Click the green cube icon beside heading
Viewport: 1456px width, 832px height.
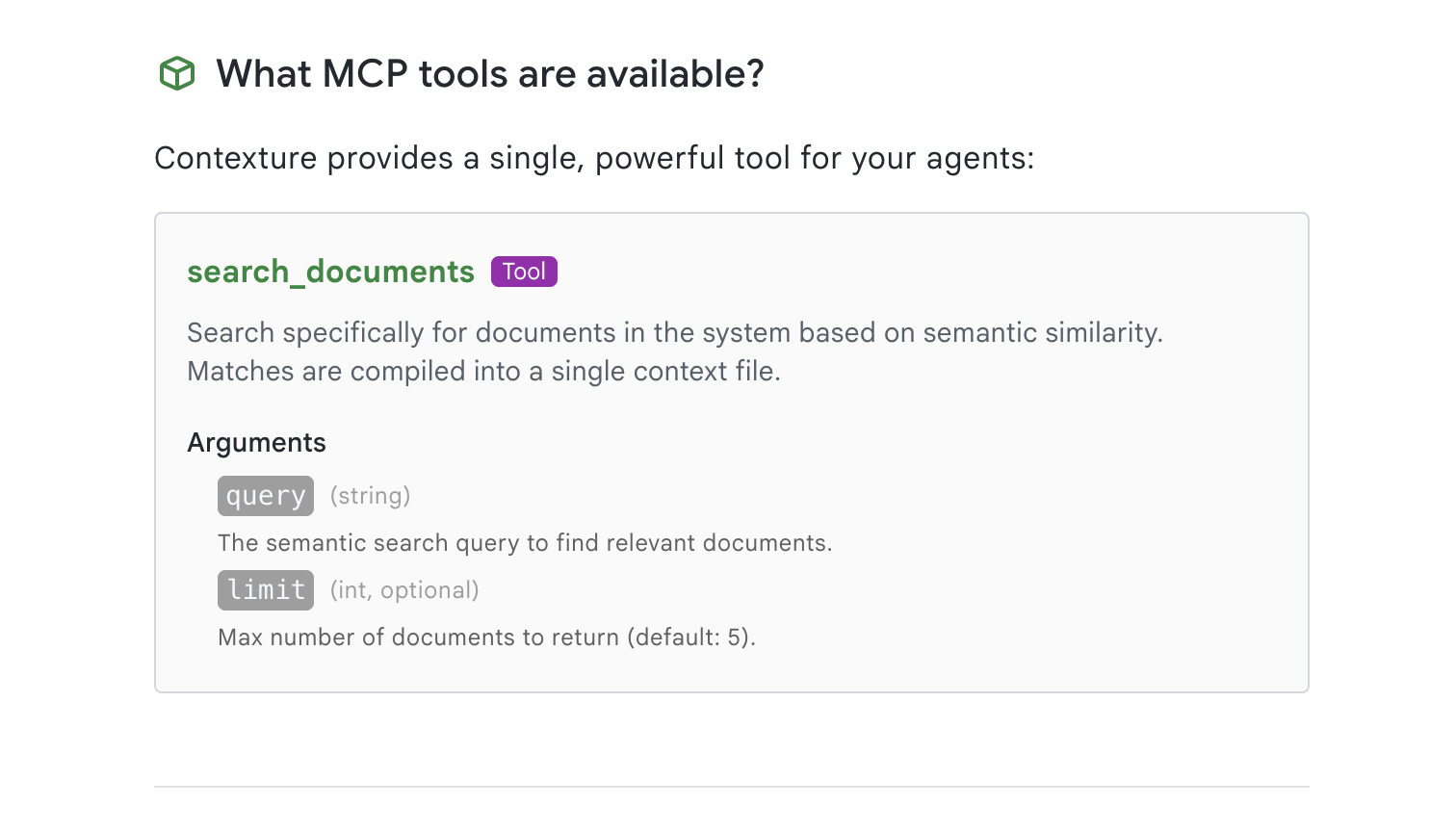[x=177, y=74]
